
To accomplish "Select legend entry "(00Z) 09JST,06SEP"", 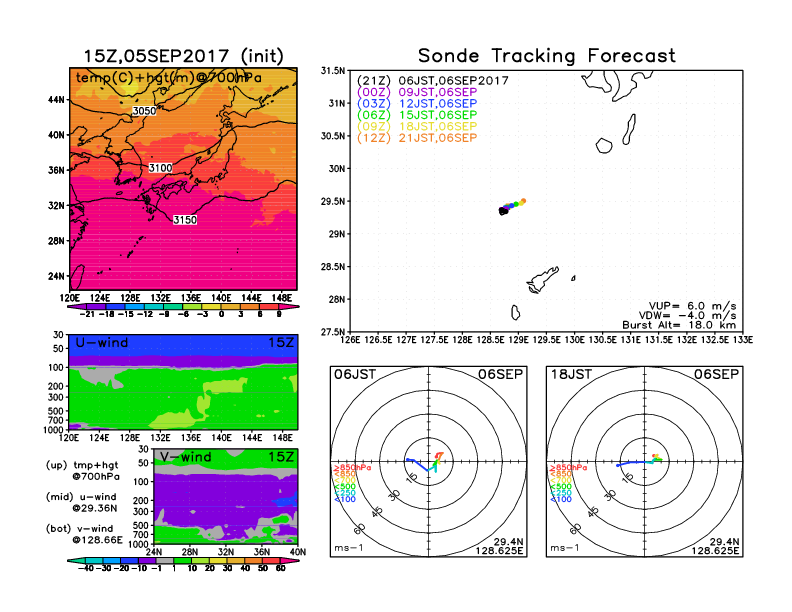I will point(417,92).
